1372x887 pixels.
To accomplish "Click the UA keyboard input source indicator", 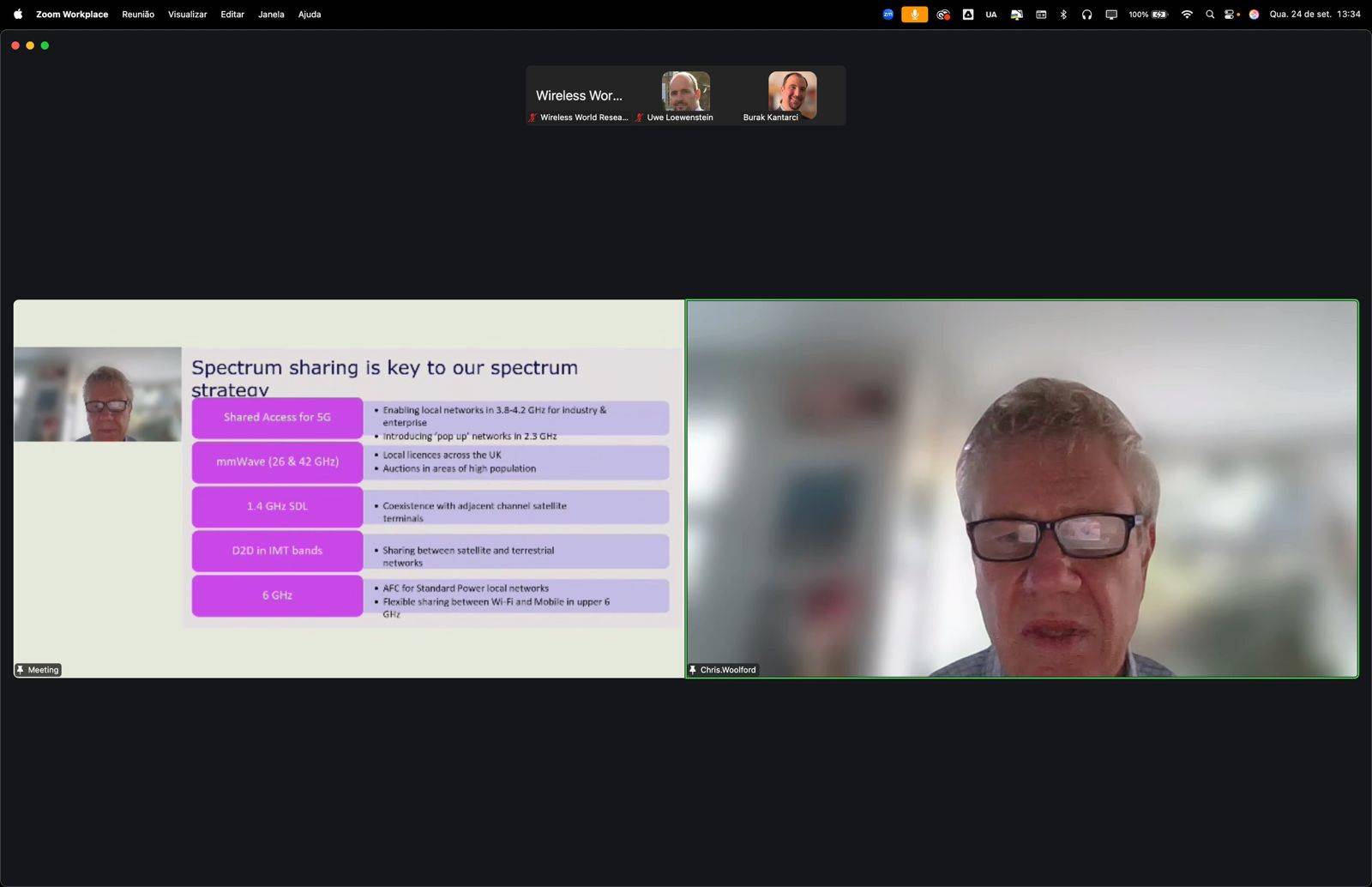I will tap(991, 15).
